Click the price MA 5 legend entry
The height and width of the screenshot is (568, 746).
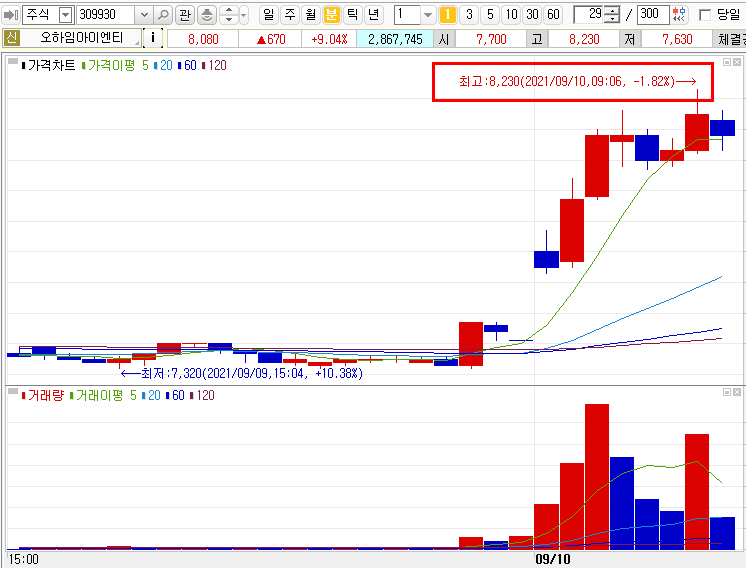coord(145,65)
